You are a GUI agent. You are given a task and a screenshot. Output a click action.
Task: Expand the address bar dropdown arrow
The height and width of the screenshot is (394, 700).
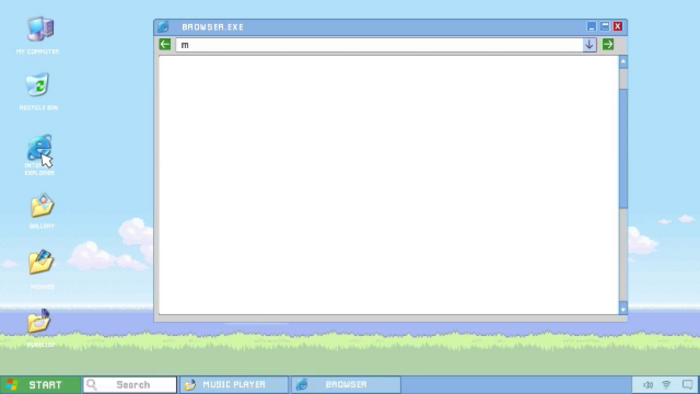coord(589,45)
